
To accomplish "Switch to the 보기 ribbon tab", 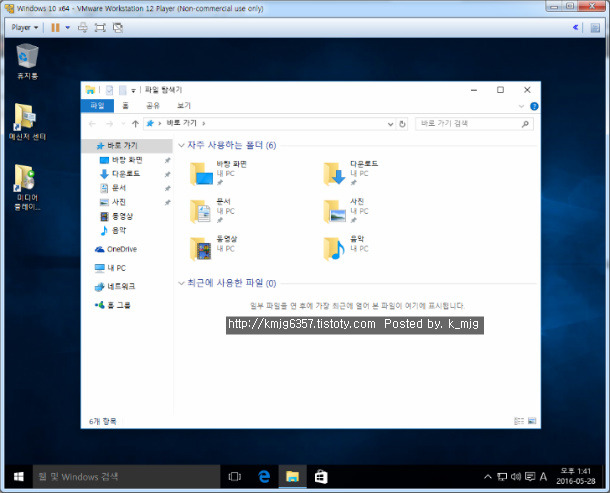I will click(x=184, y=105).
